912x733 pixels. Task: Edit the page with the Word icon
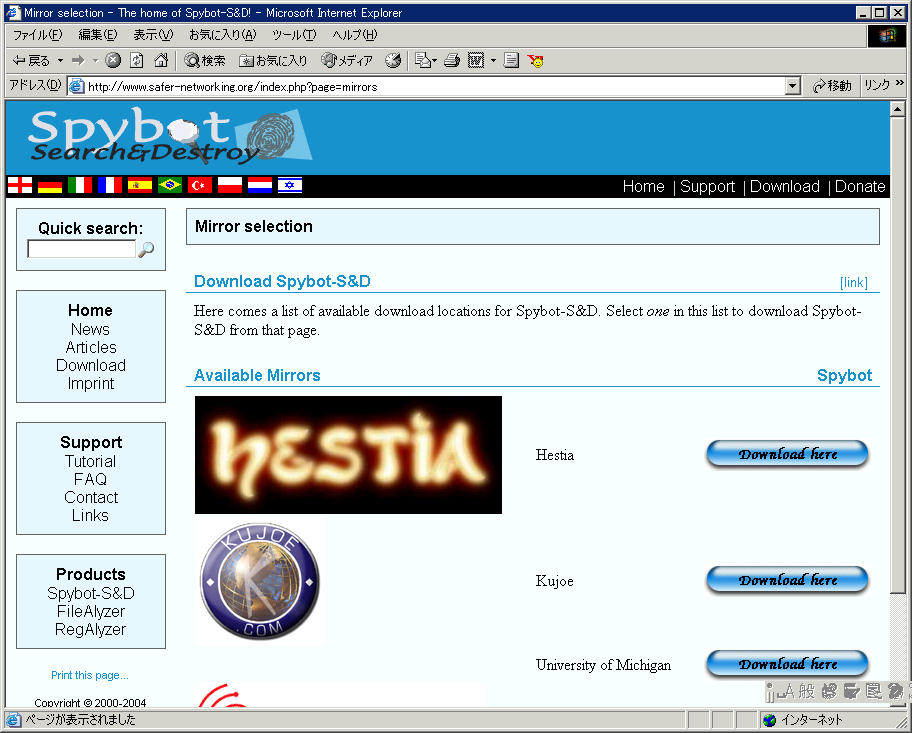pyautogui.click(x=476, y=61)
